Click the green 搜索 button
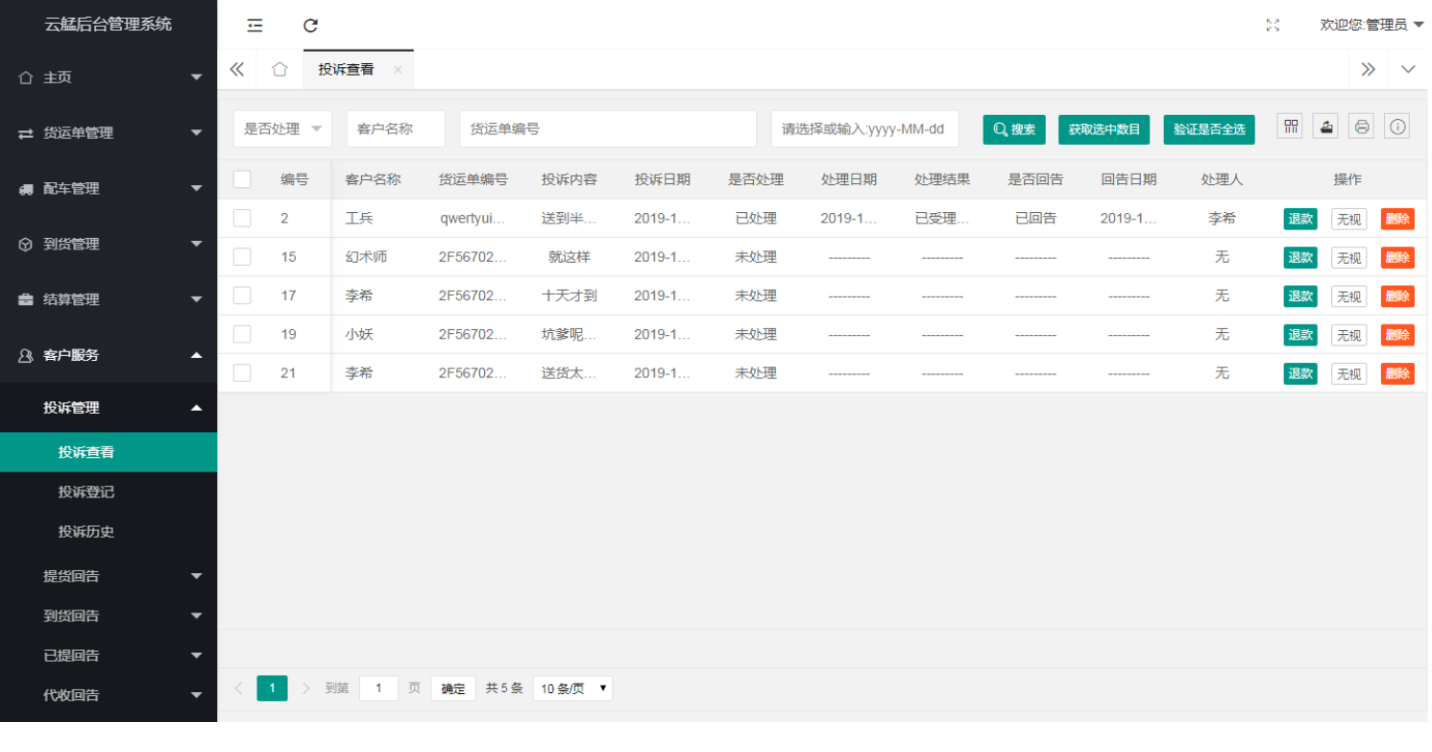This screenshot has width=1432, height=752. click(x=1013, y=129)
